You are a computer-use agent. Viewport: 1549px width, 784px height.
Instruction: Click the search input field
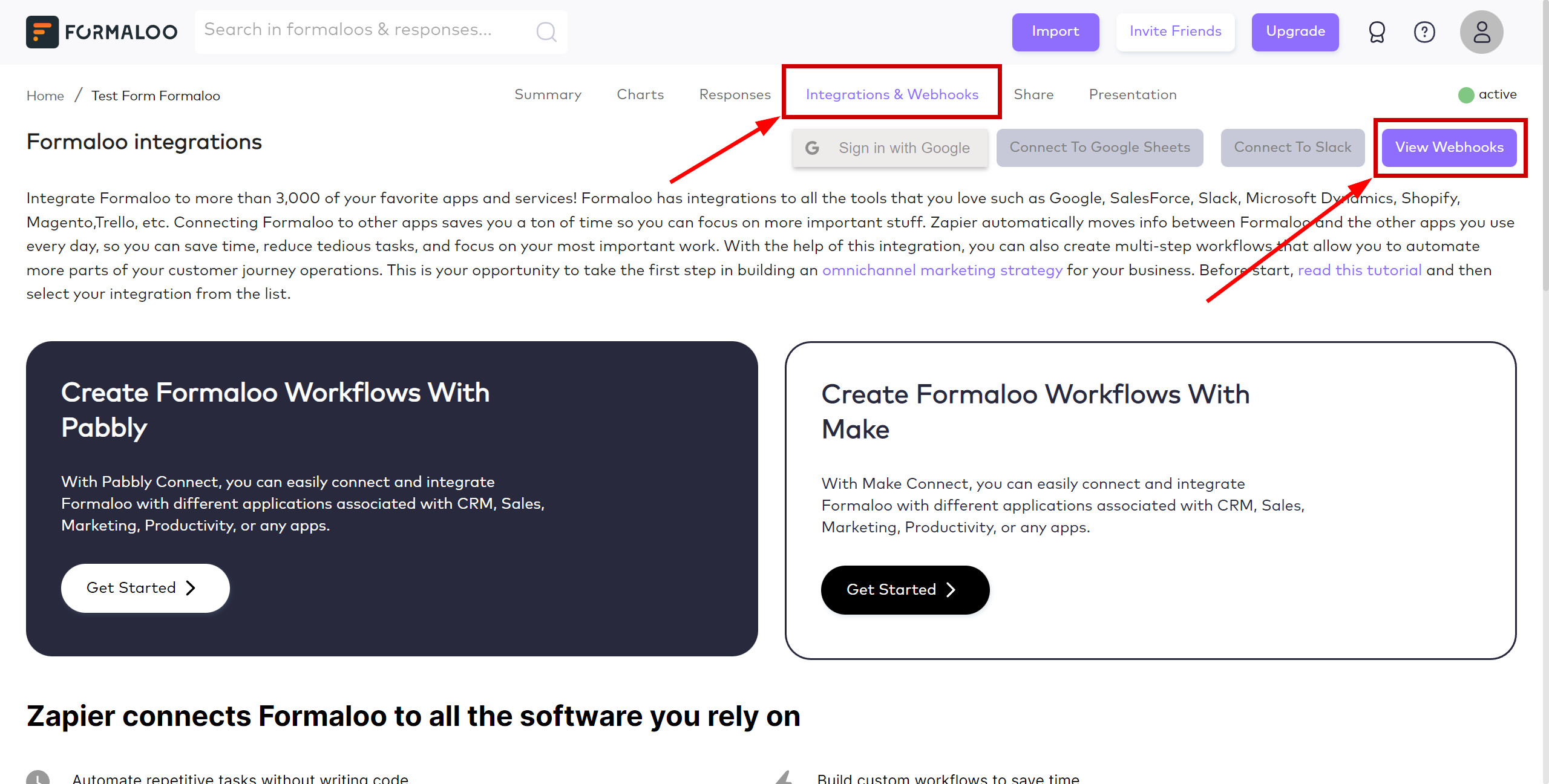pos(380,30)
